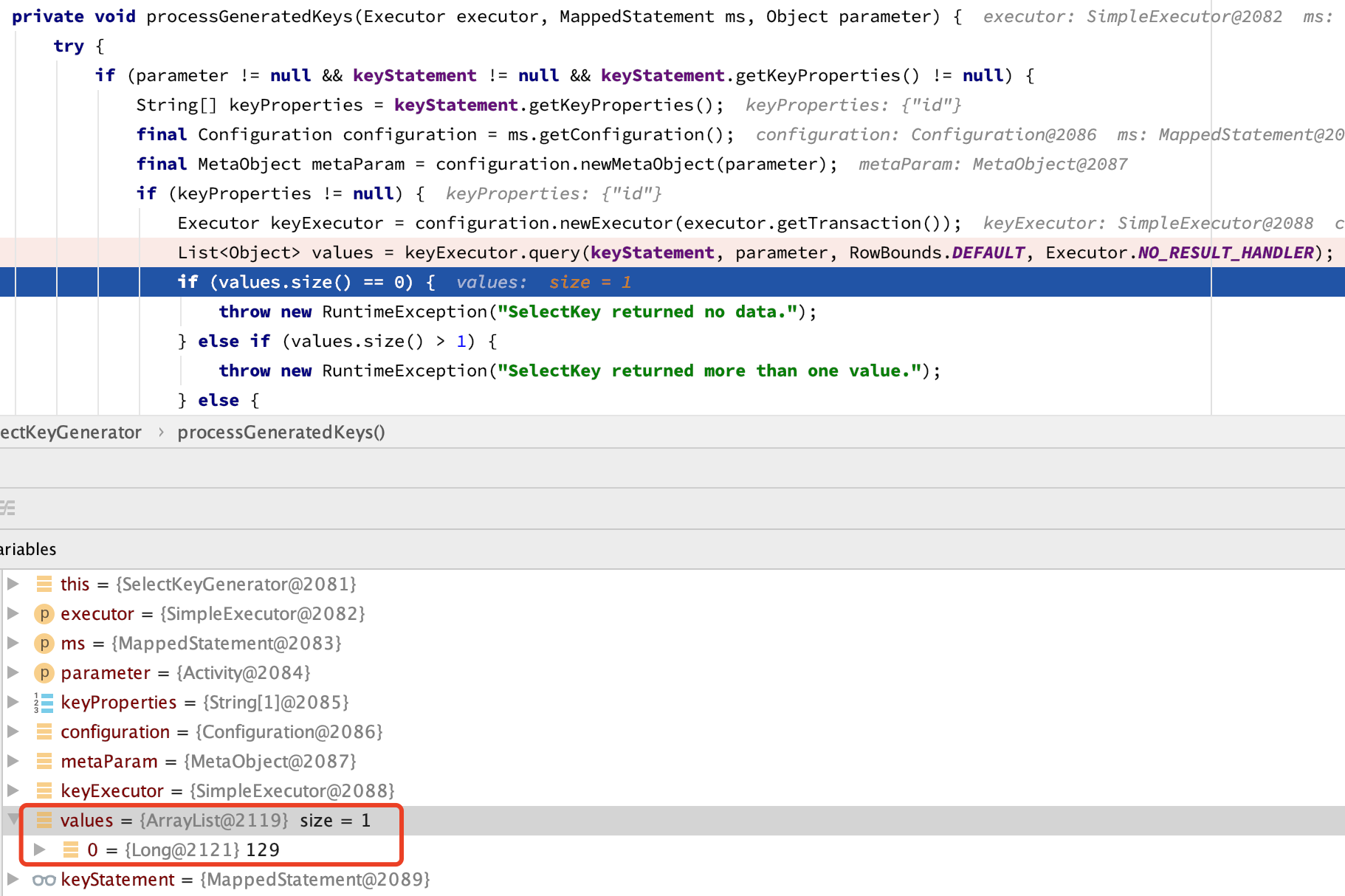Select the SelectKeyGenerator breadcrumb
1345x896 pixels.
coord(71,433)
